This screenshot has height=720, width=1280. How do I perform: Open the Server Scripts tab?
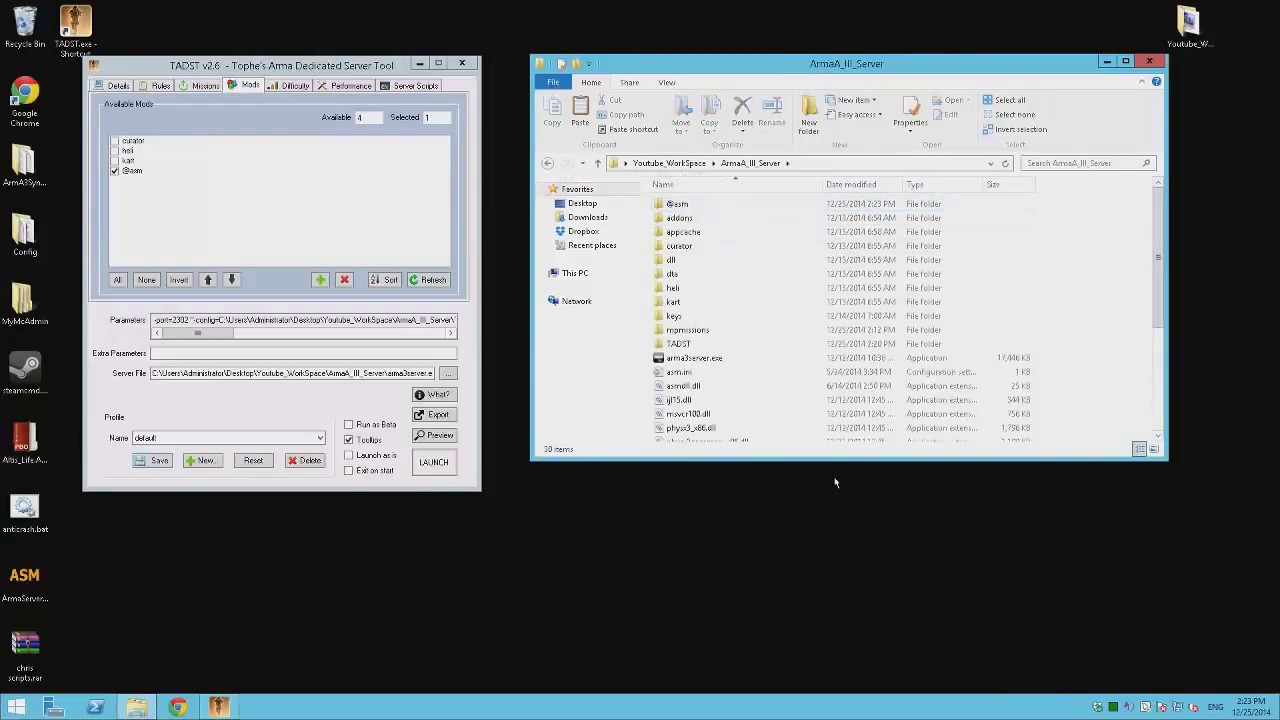409,86
